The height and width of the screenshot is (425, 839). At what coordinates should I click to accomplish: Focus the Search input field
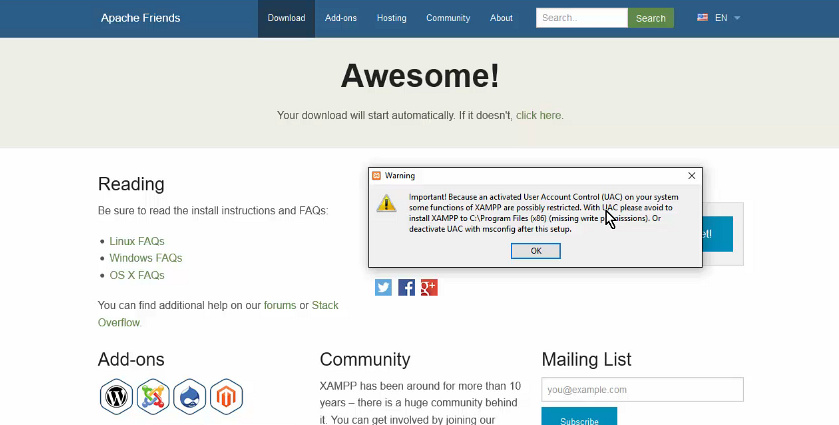coord(582,18)
